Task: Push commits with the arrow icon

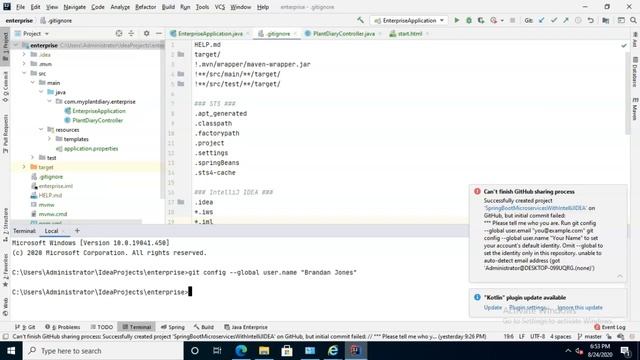Action: tap(566, 20)
